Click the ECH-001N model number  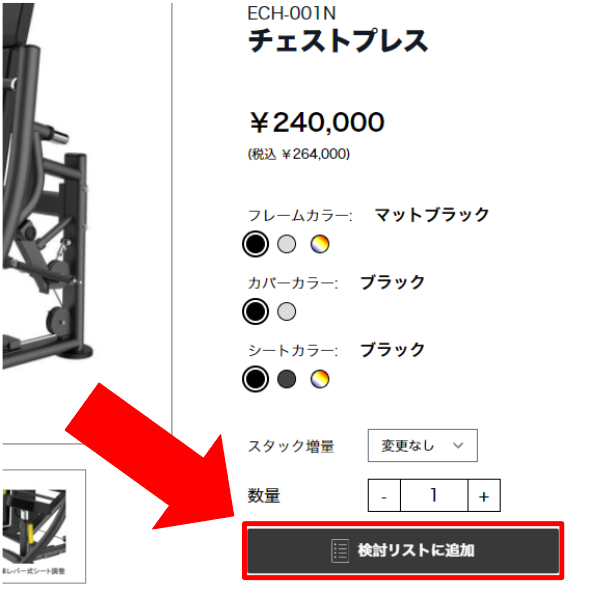click(x=292, y=13)
